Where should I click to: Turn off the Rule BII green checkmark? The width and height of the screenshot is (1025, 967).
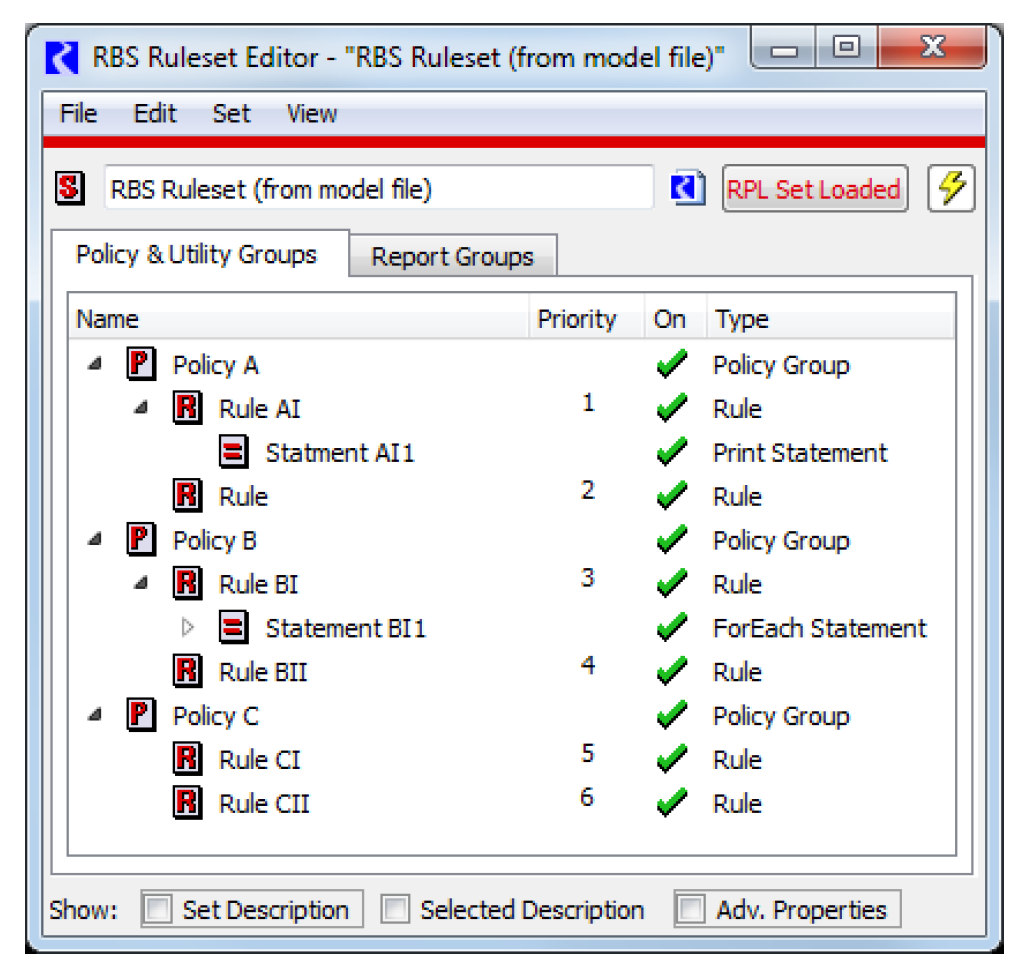(x=671, y=672)
